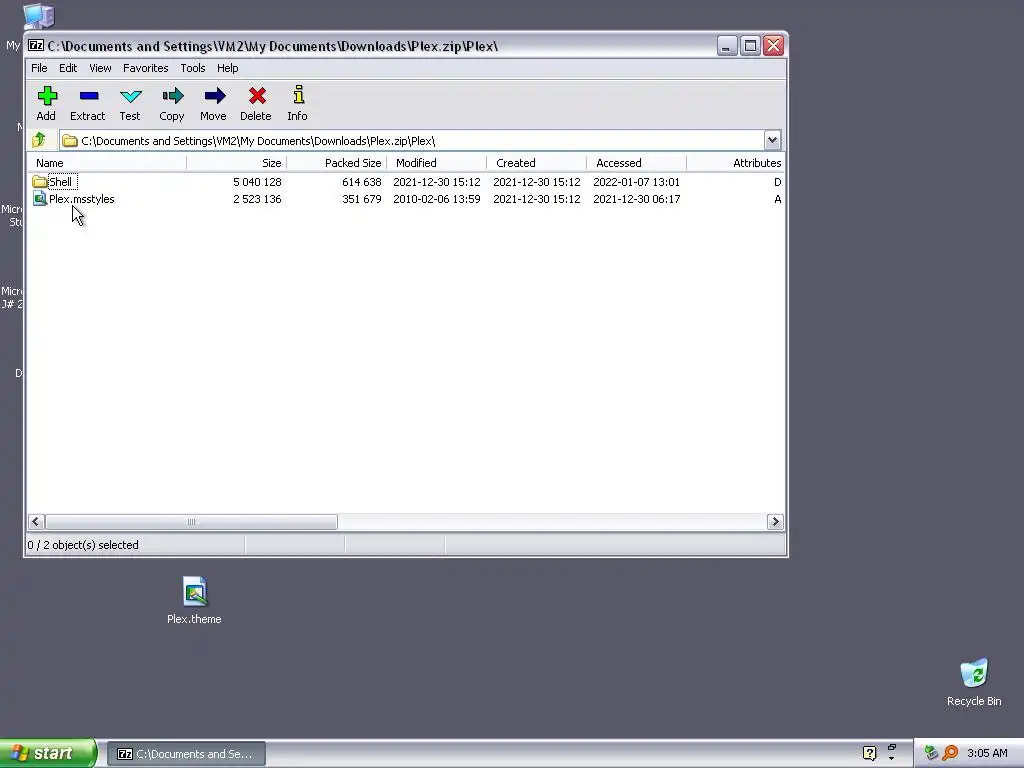Click the horizontal scrollbar right arrow
This screenshot has height=768, width=1024.
pos(775,522)
